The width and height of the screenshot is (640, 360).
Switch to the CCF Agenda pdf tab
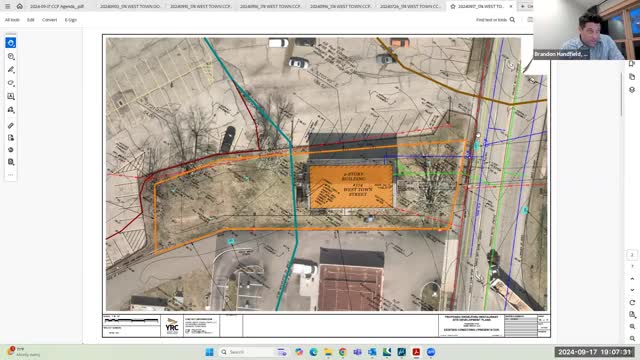(x=57, y=7)
